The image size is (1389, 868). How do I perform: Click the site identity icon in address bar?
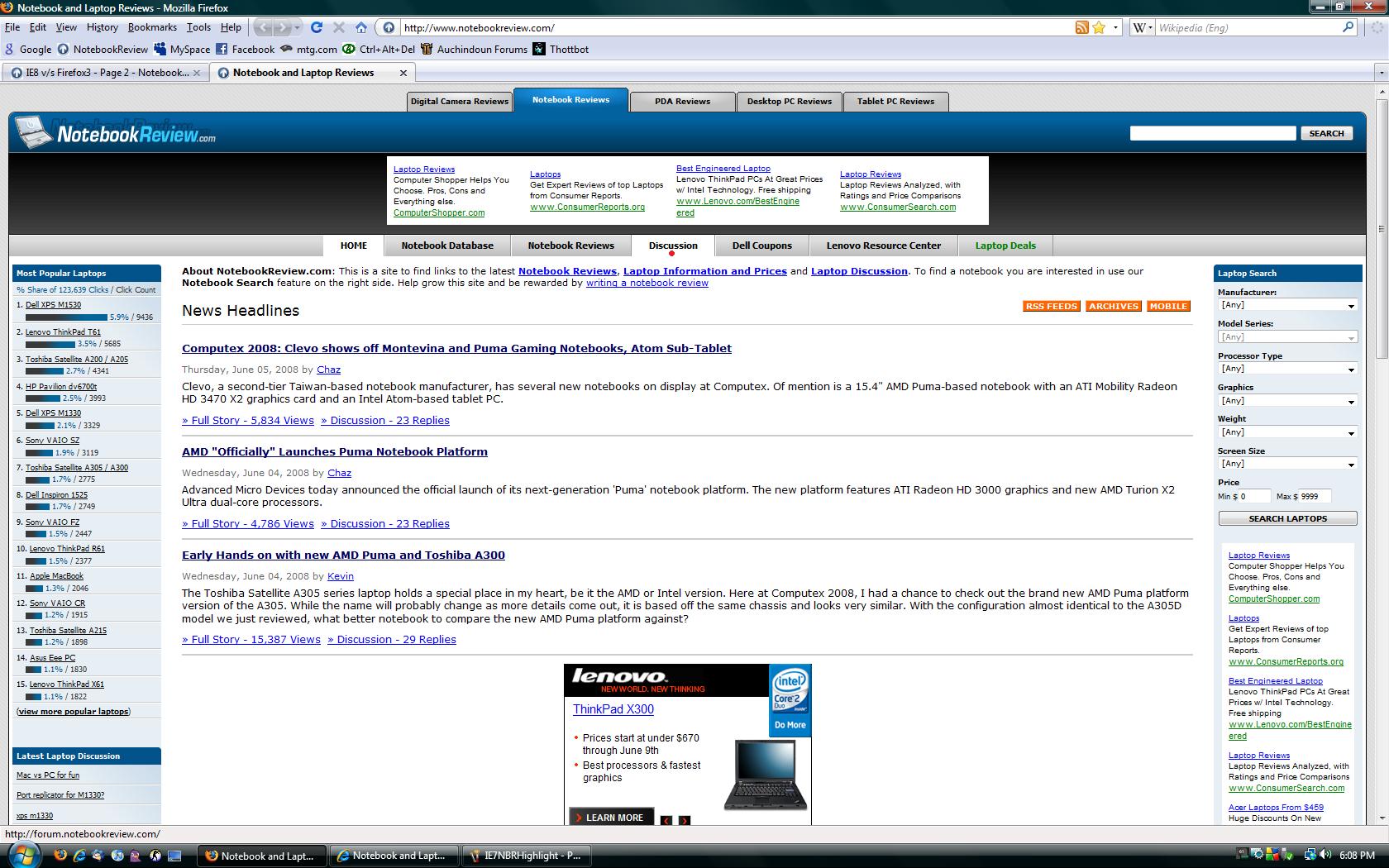(x=388, y=27)
